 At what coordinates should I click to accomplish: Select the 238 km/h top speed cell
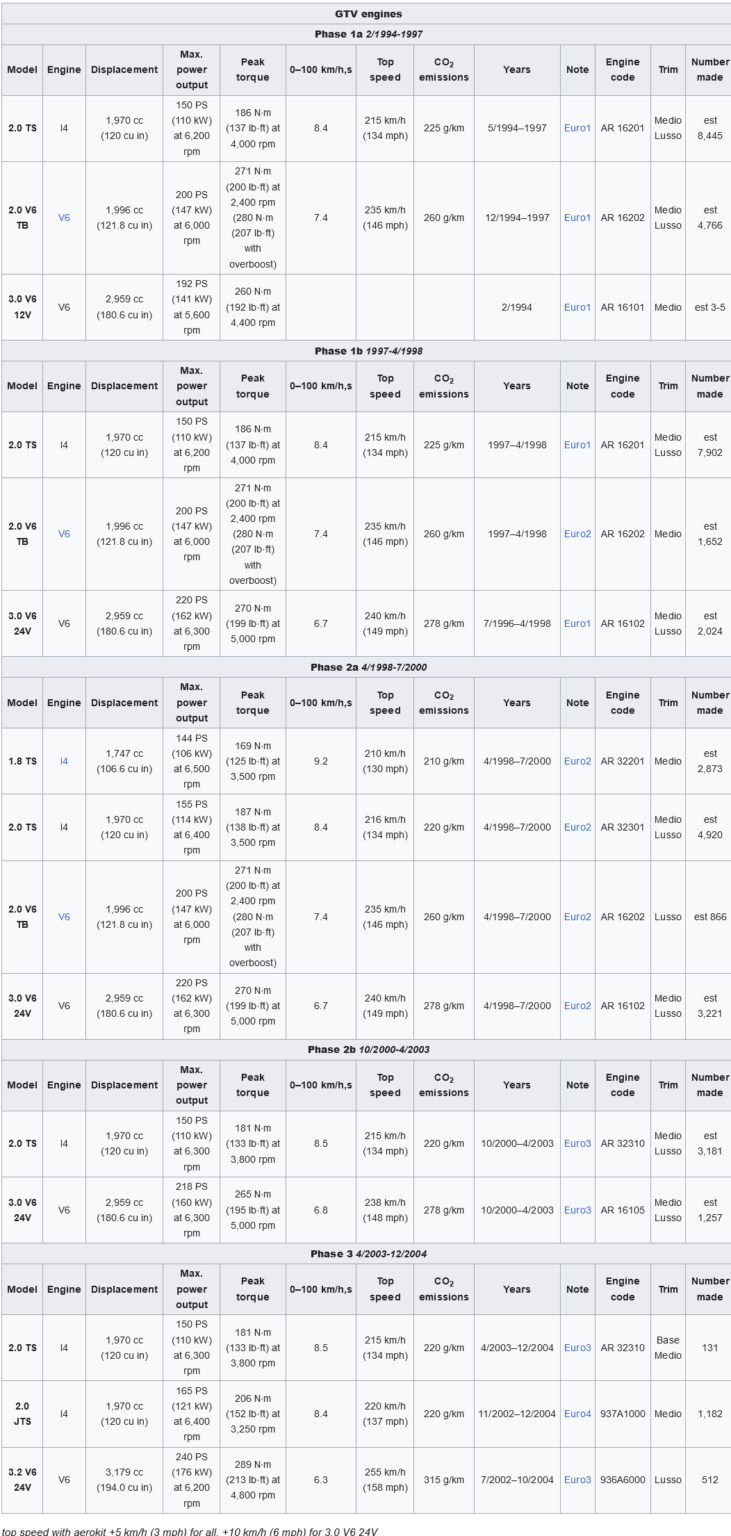pos(384,1210)
